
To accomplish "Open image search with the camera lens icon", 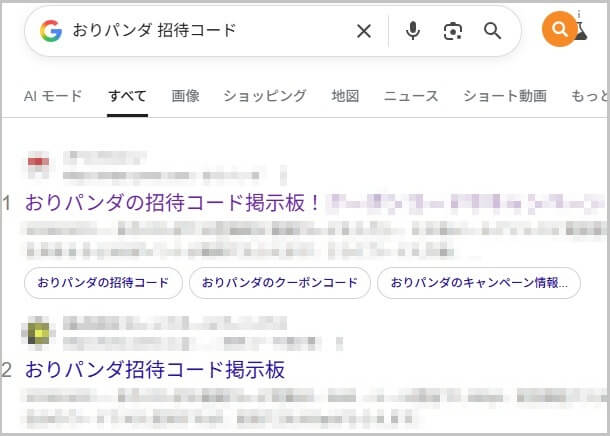I will (x=453, y=31).
